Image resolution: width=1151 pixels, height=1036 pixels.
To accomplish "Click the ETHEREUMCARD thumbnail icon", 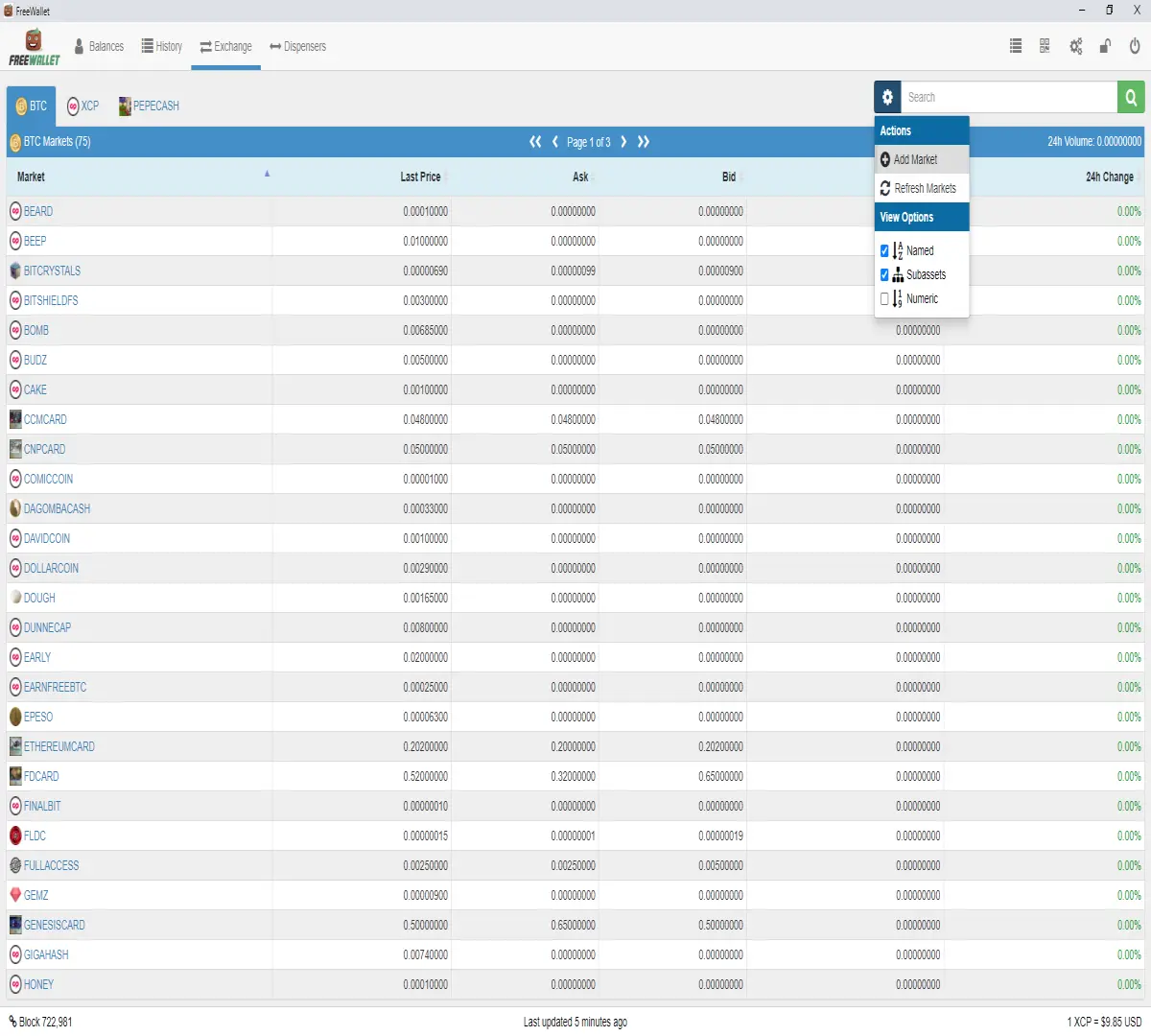I will [x=15, y=746].
